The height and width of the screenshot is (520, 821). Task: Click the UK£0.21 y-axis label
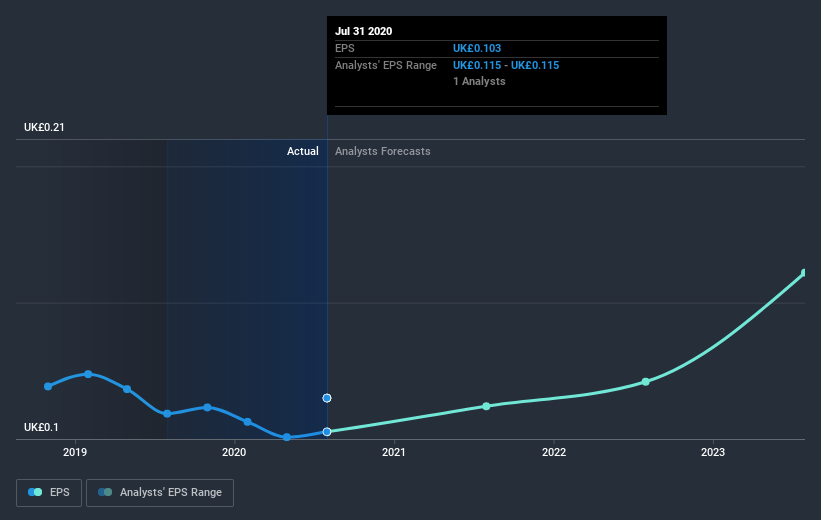point(44,127)
